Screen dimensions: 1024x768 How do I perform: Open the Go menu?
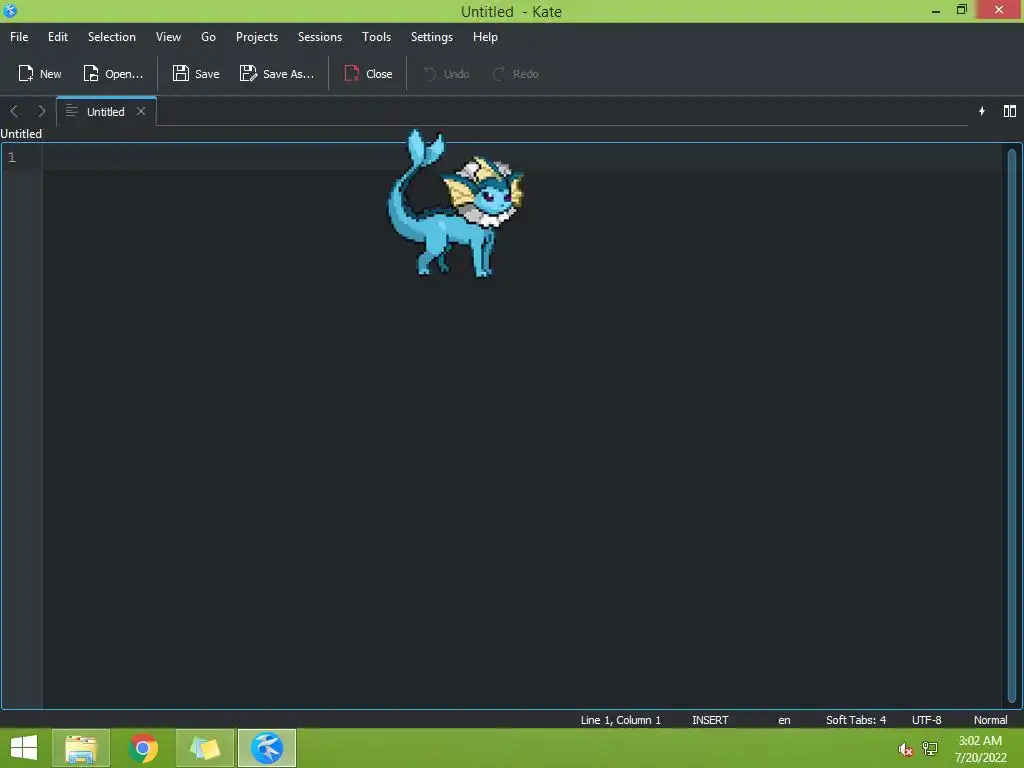(208, 37)
